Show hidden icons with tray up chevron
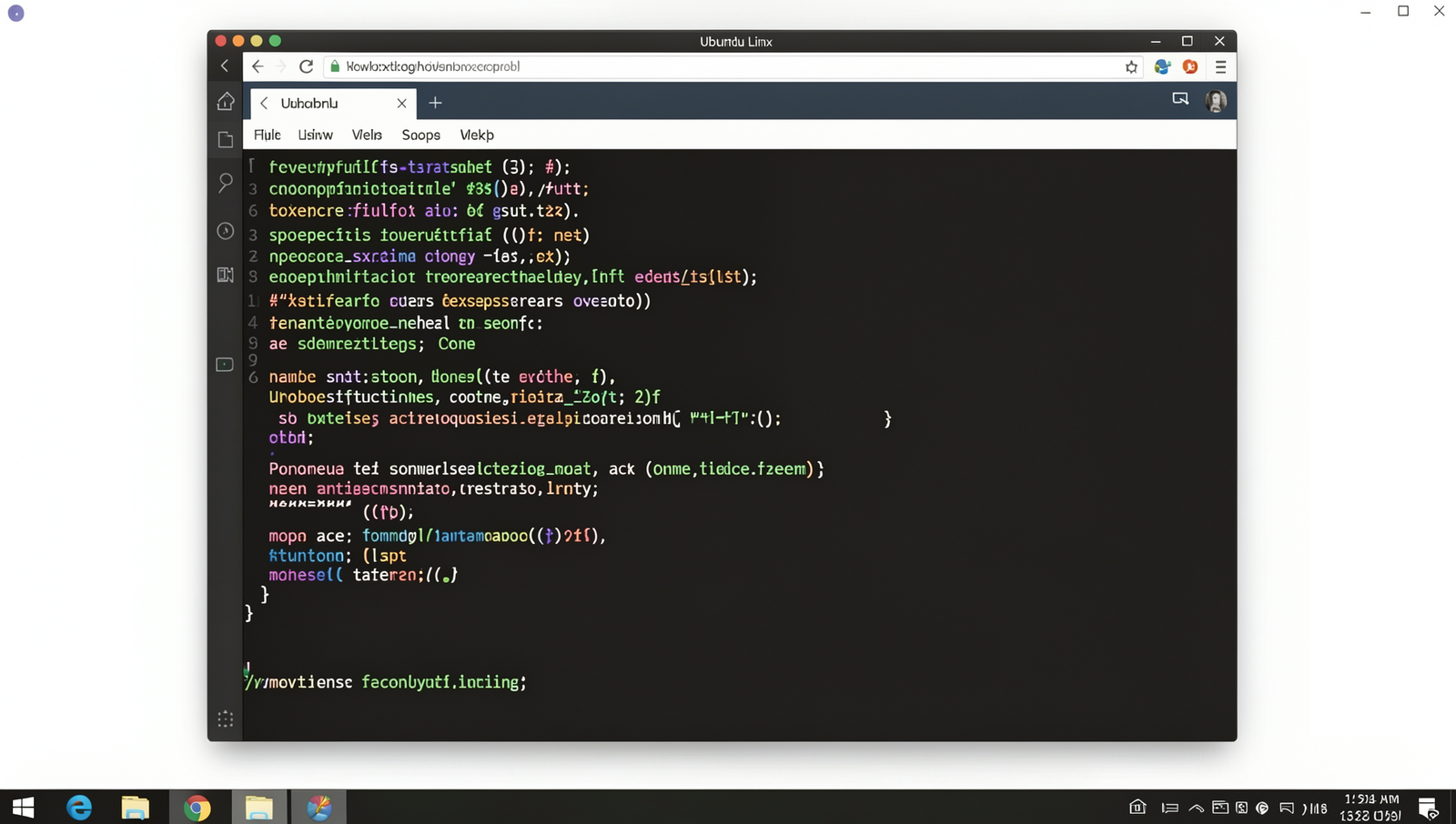This screenshot has width=1456, height=824. pos(1197,808)
